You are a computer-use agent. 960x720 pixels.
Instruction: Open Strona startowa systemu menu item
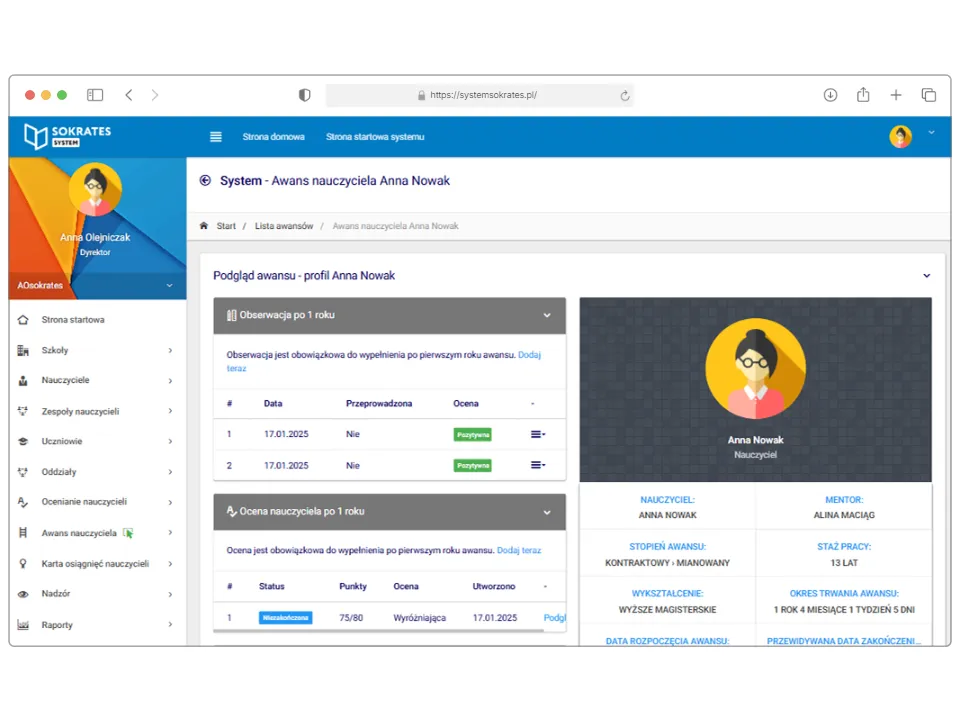pyautogui.click(x=375, y=137)
